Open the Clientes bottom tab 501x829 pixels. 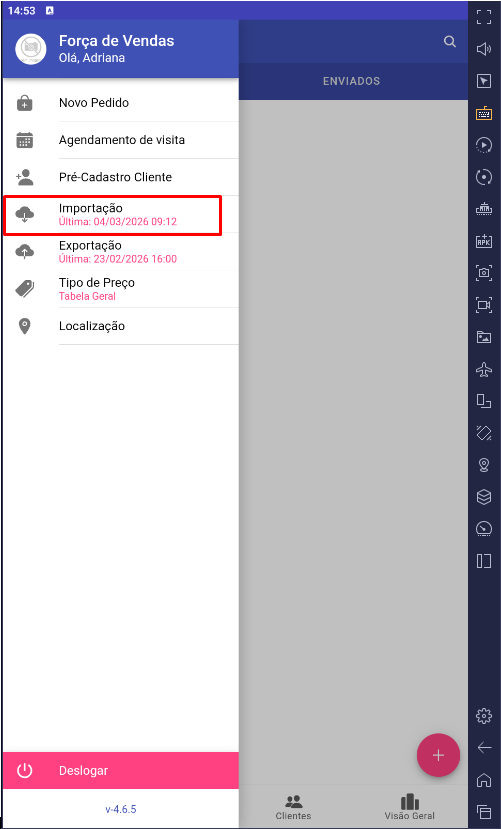pos(293,807)
